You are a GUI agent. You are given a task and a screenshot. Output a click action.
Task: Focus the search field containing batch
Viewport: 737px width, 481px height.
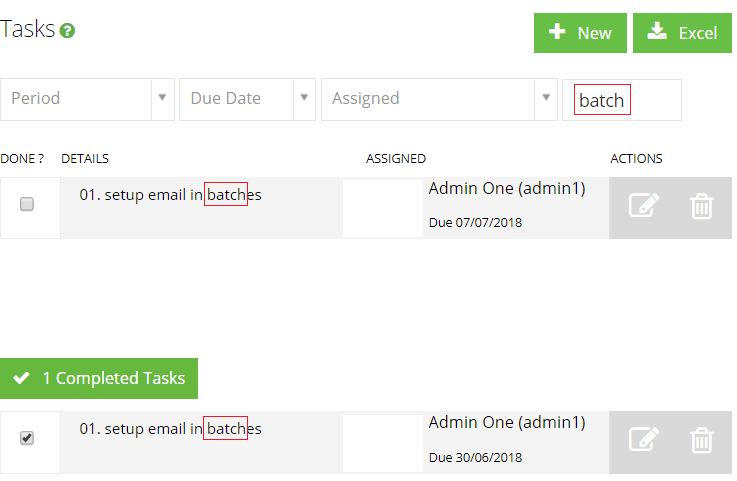point(622,100)
